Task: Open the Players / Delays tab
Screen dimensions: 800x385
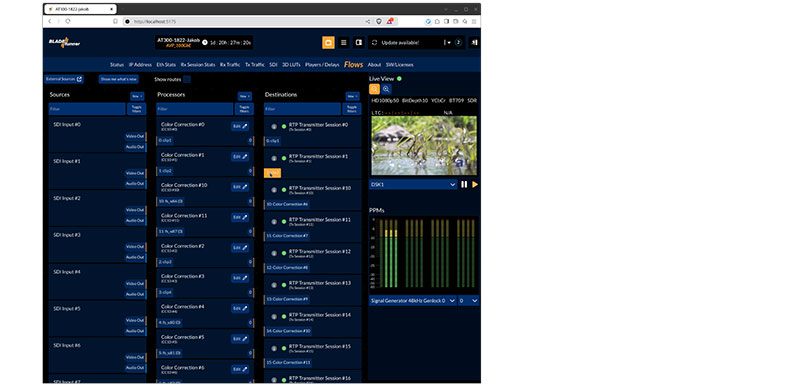Action: tap(322, 65)
